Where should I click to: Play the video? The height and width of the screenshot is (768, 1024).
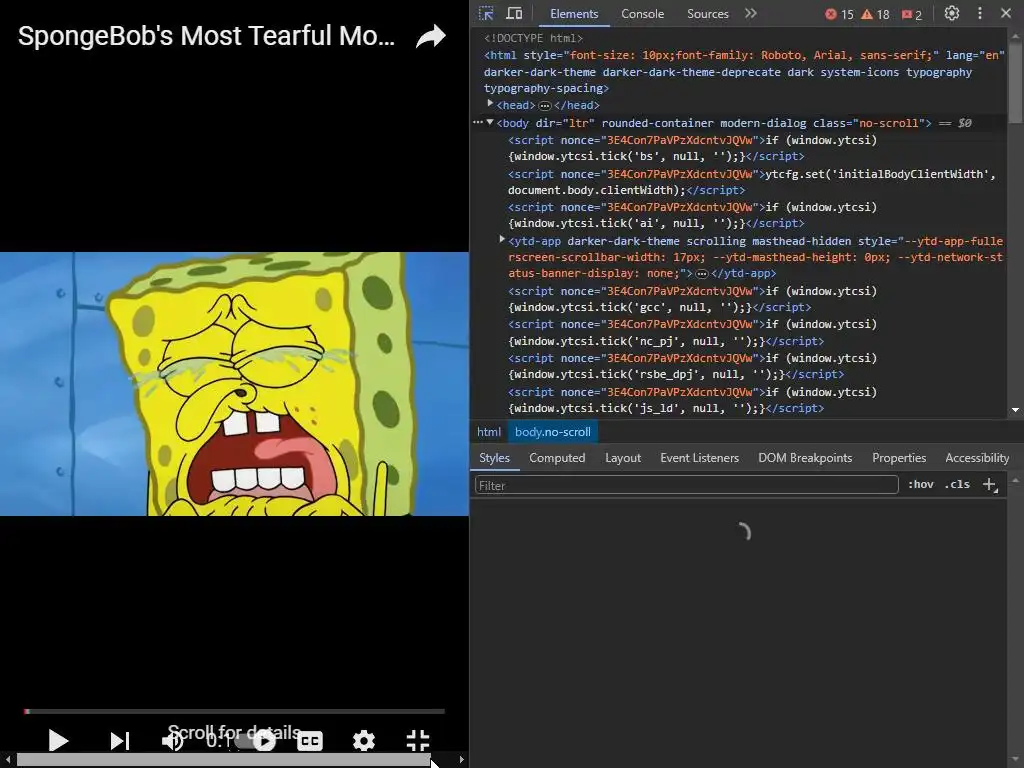[59, 741]
